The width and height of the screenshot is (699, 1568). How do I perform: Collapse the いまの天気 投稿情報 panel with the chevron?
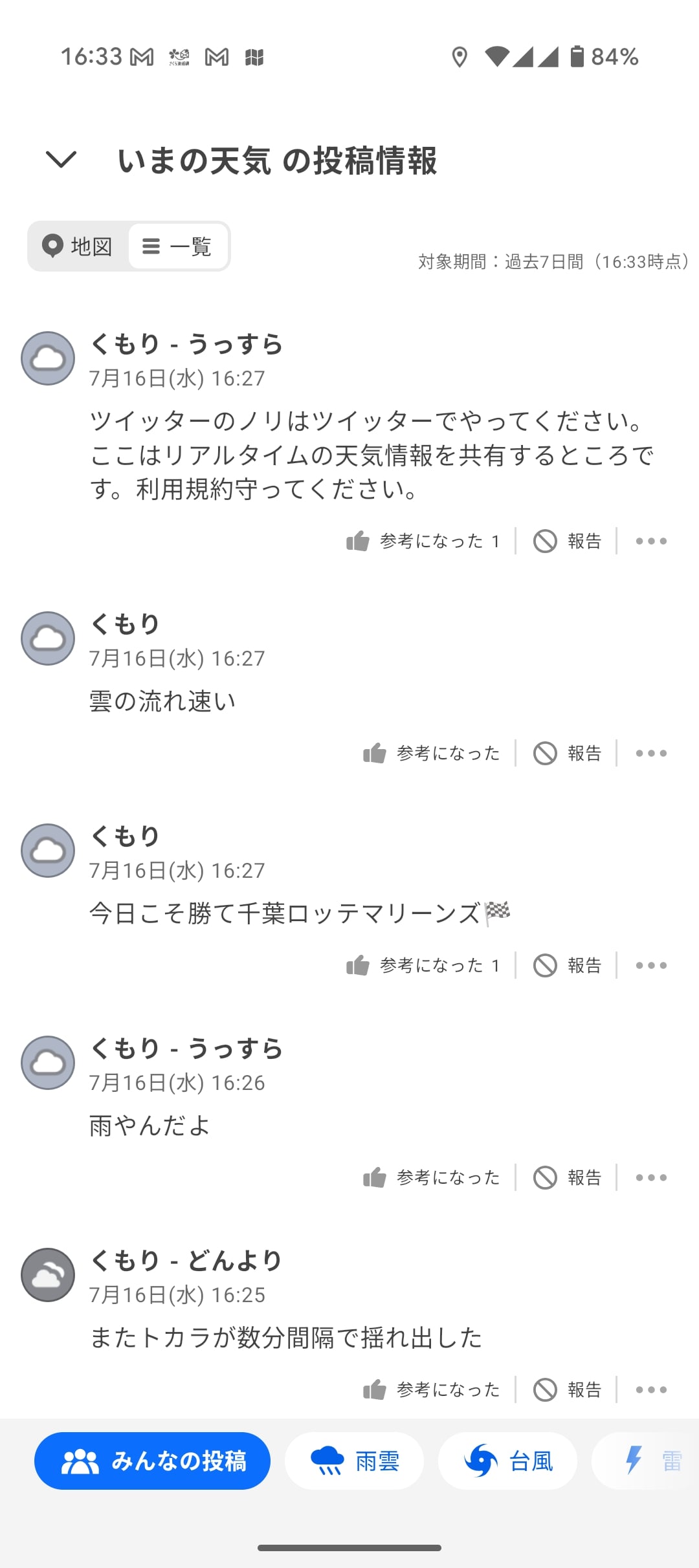pos(61,159)
